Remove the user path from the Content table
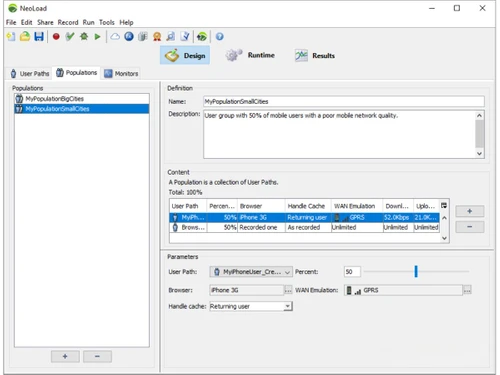The image size is (500, 375). [470, 227]
